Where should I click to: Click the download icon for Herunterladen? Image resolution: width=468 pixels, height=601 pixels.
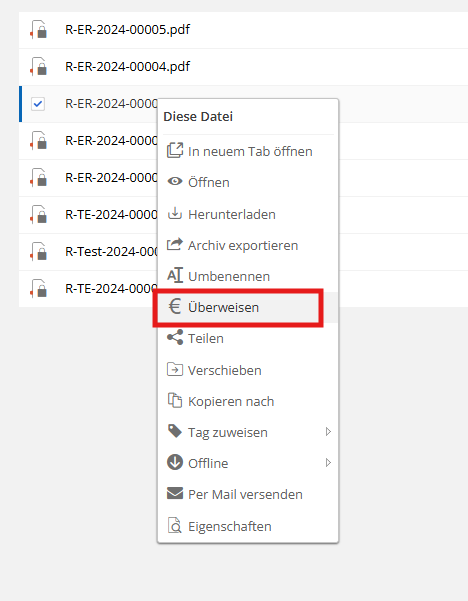coord(175,213)
